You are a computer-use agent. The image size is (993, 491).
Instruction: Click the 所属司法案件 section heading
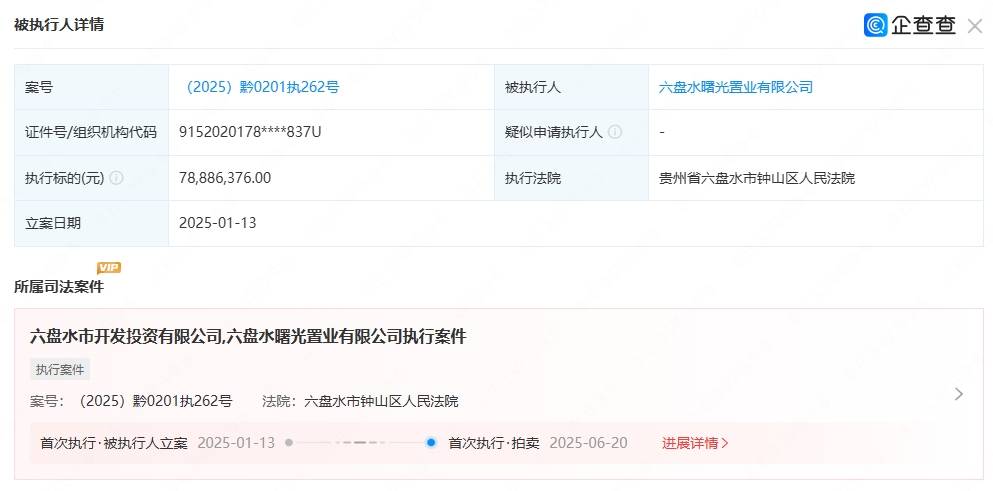(x=59, y=287)
